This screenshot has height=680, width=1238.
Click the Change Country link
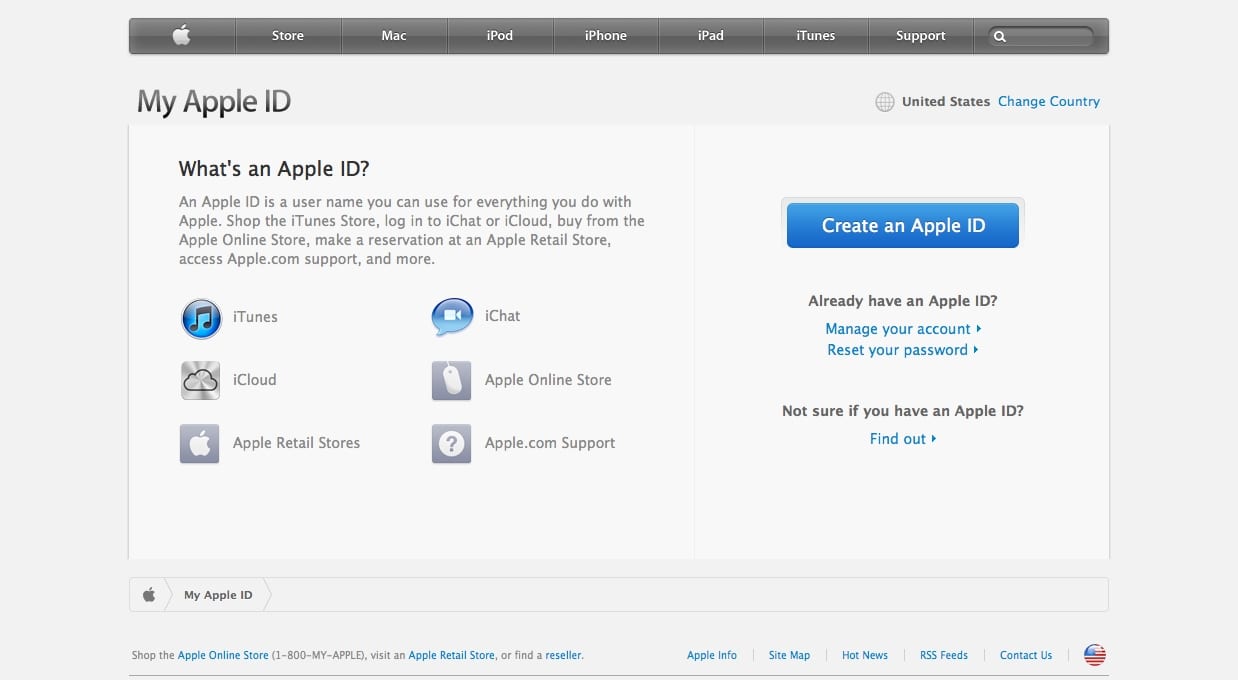[x=1049, y=102]
